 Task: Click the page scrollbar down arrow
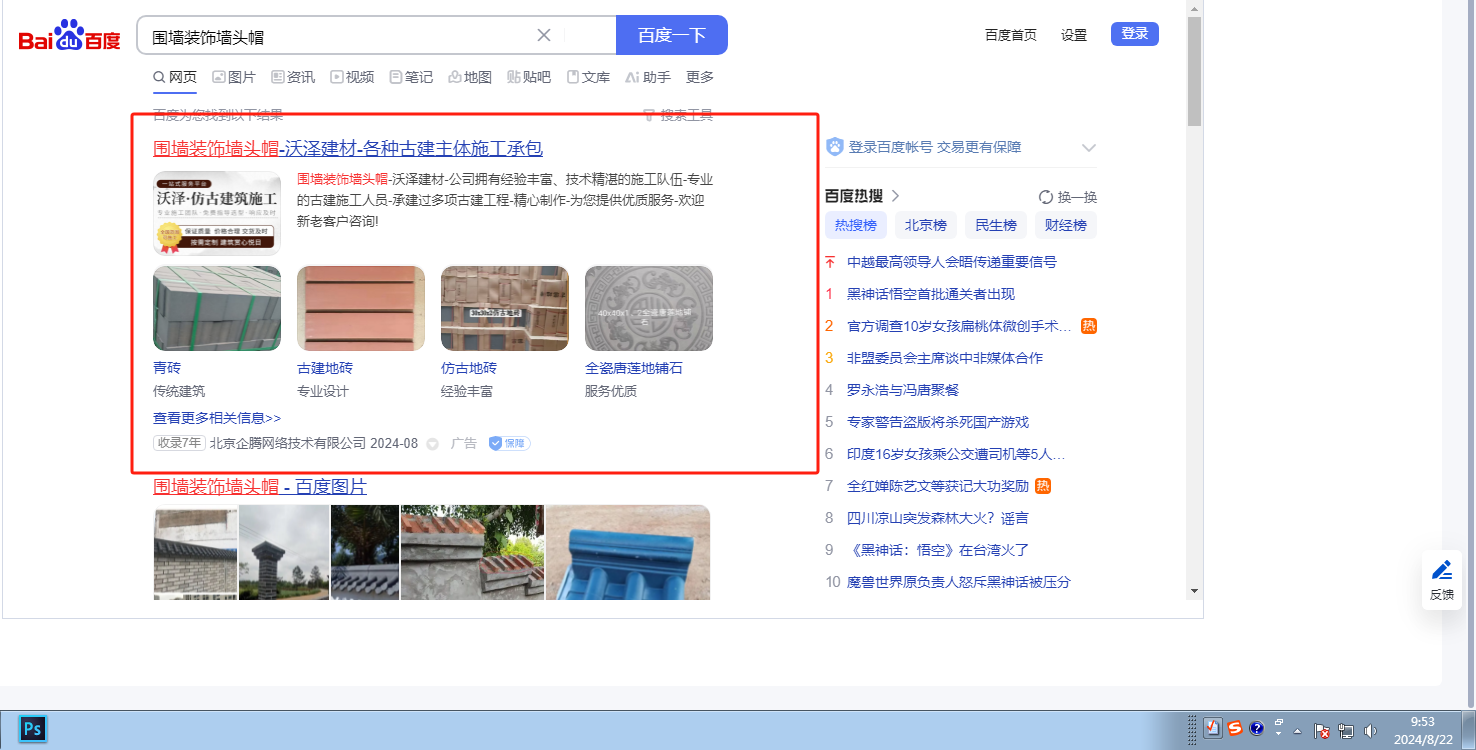[1194, 591]
